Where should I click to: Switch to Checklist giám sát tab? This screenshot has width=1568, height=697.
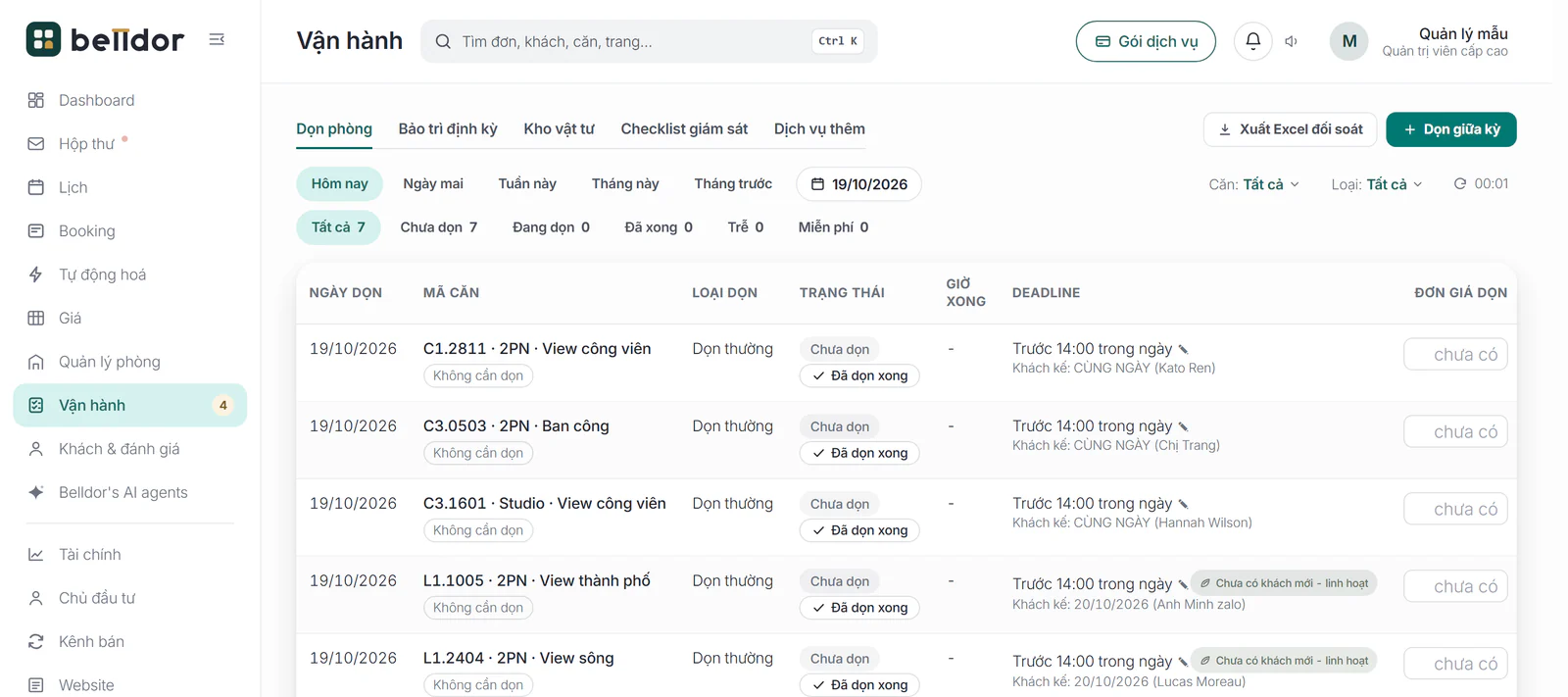coord(684,129)
